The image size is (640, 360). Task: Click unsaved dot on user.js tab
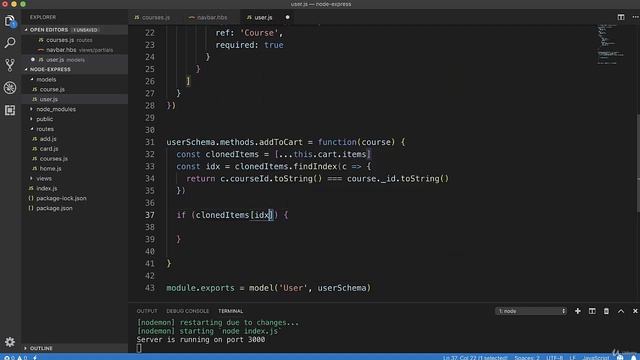[x=287, y=17]
